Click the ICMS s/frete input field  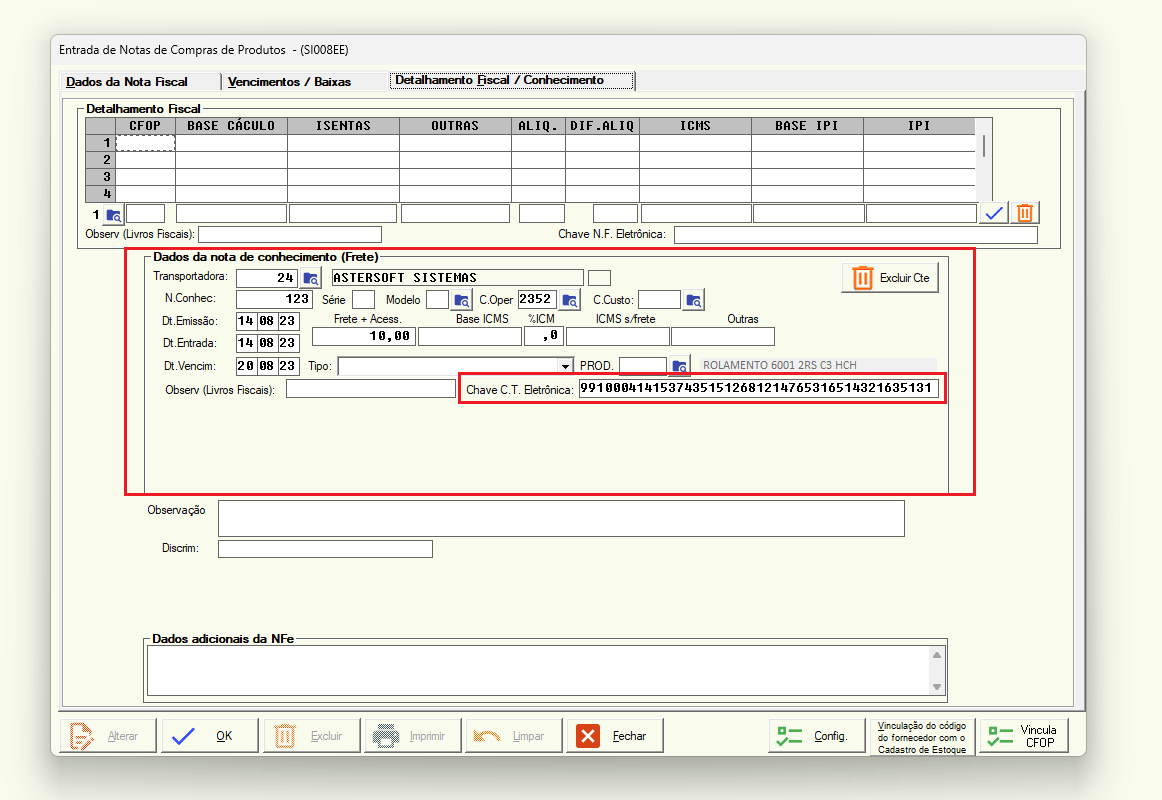pos(618,336)
